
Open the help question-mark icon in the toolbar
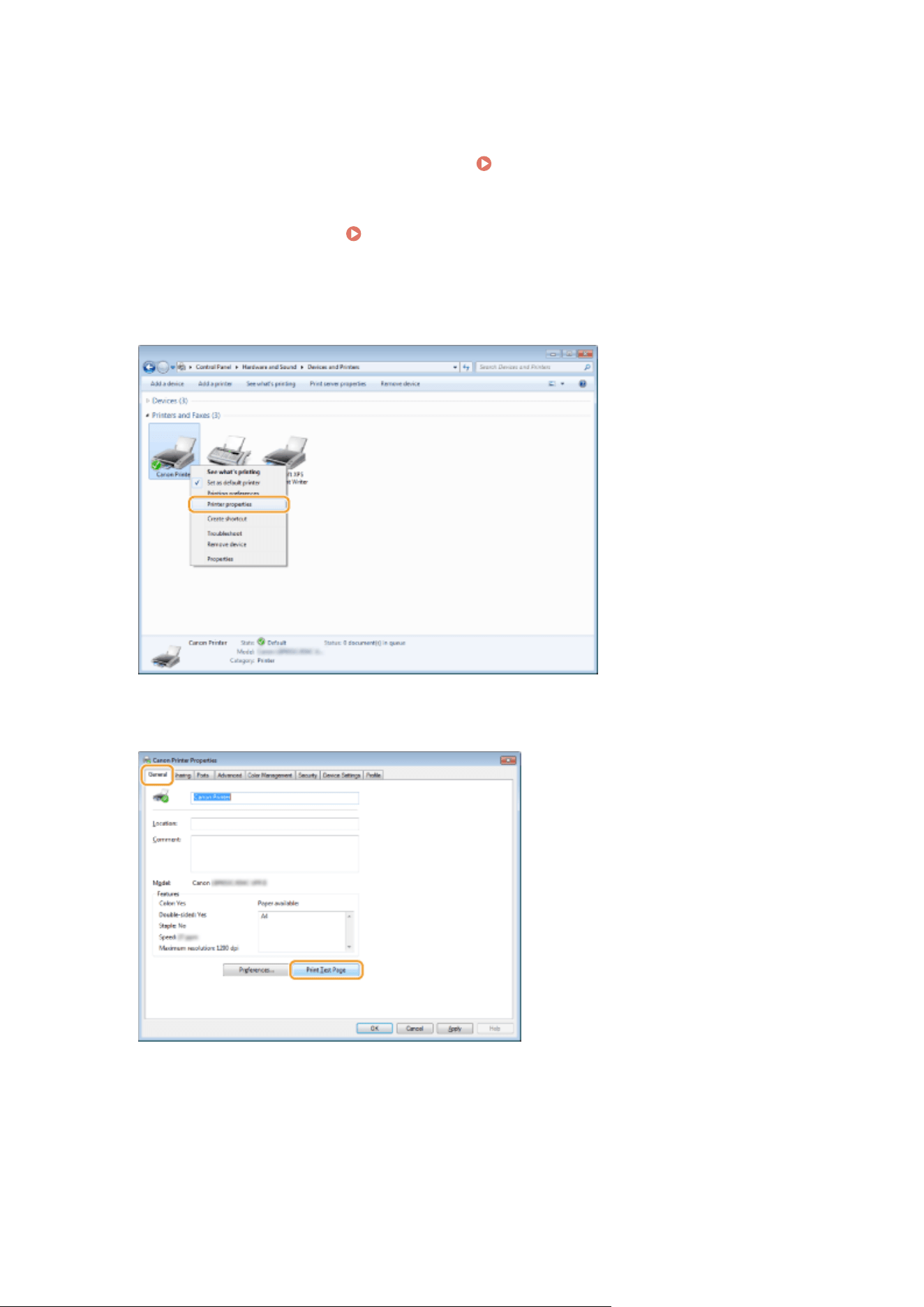tap(583, 384)
